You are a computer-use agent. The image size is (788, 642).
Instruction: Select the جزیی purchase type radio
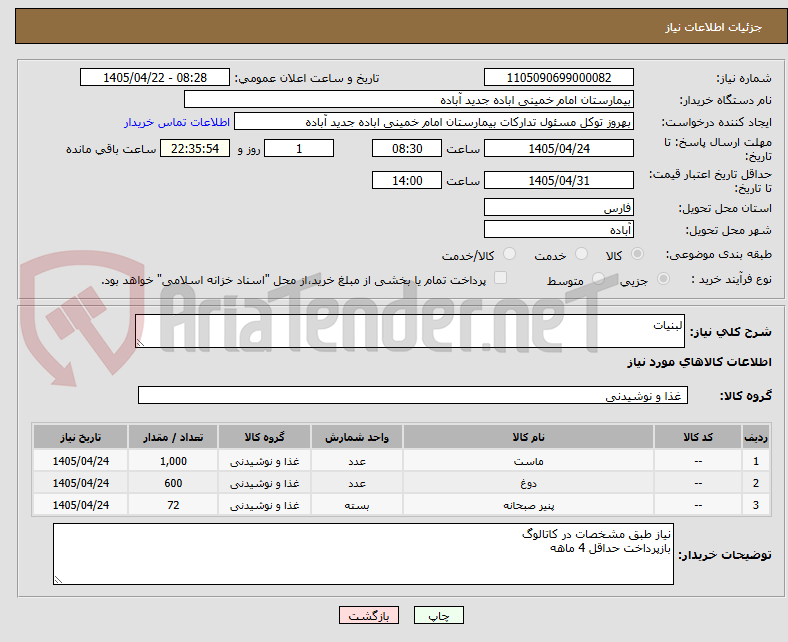663,279
